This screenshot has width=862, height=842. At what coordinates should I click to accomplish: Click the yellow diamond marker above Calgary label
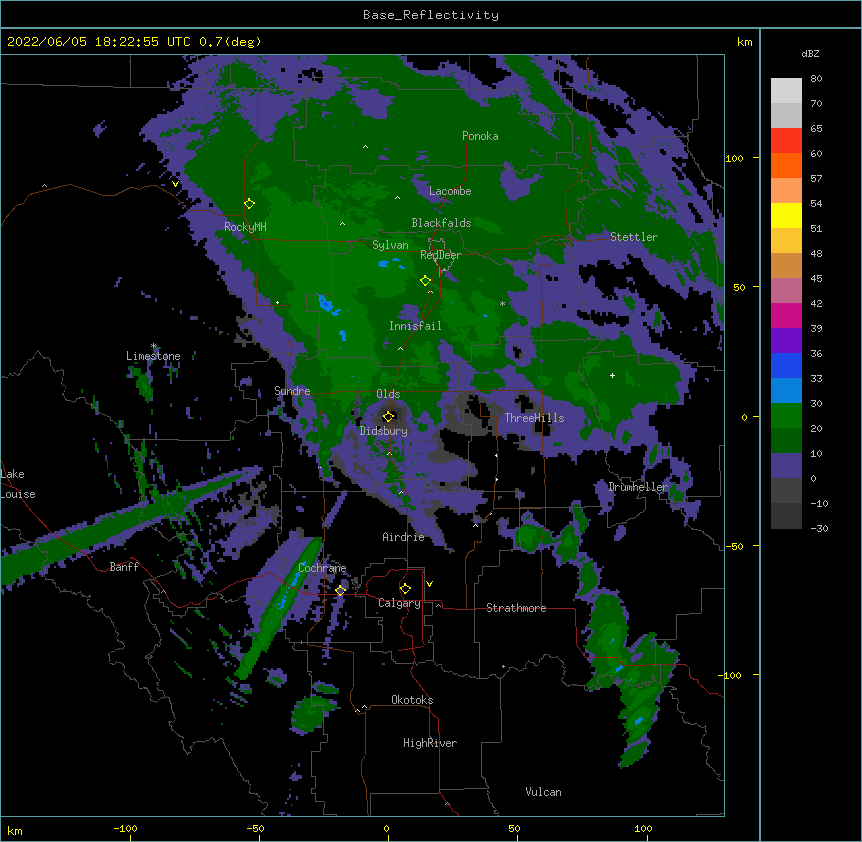click(x=405, y=589)
